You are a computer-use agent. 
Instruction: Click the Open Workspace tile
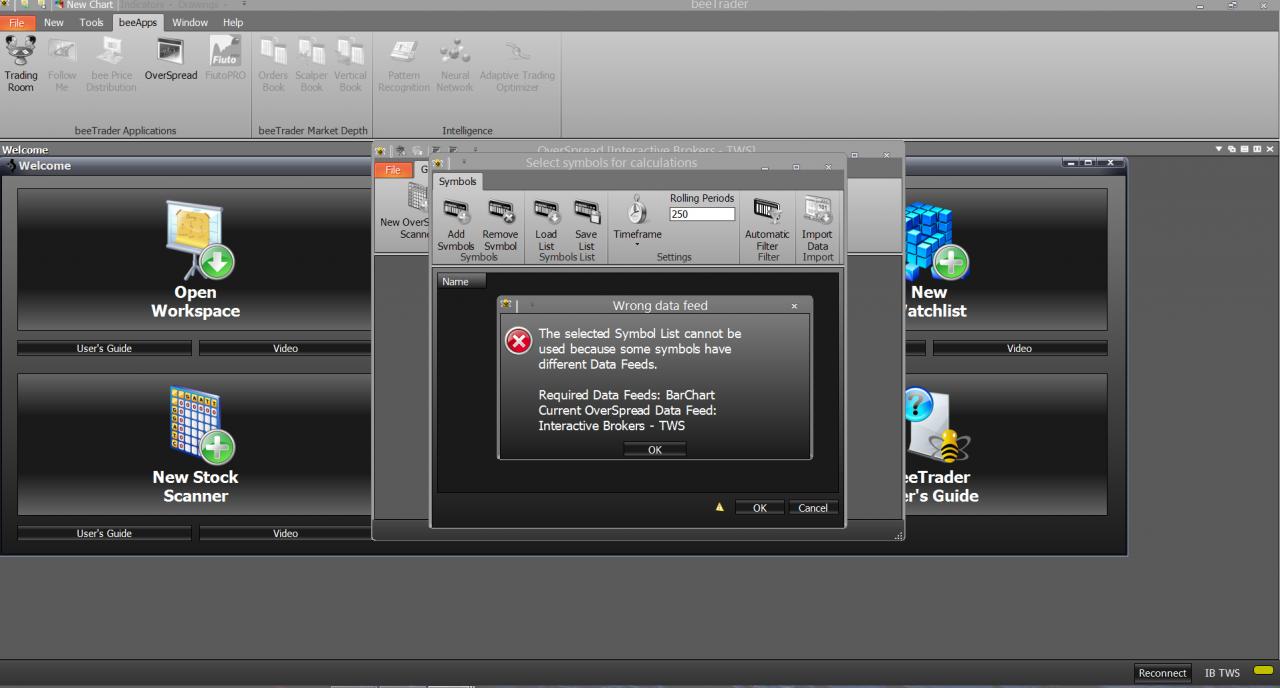click(x=195, y=259)
